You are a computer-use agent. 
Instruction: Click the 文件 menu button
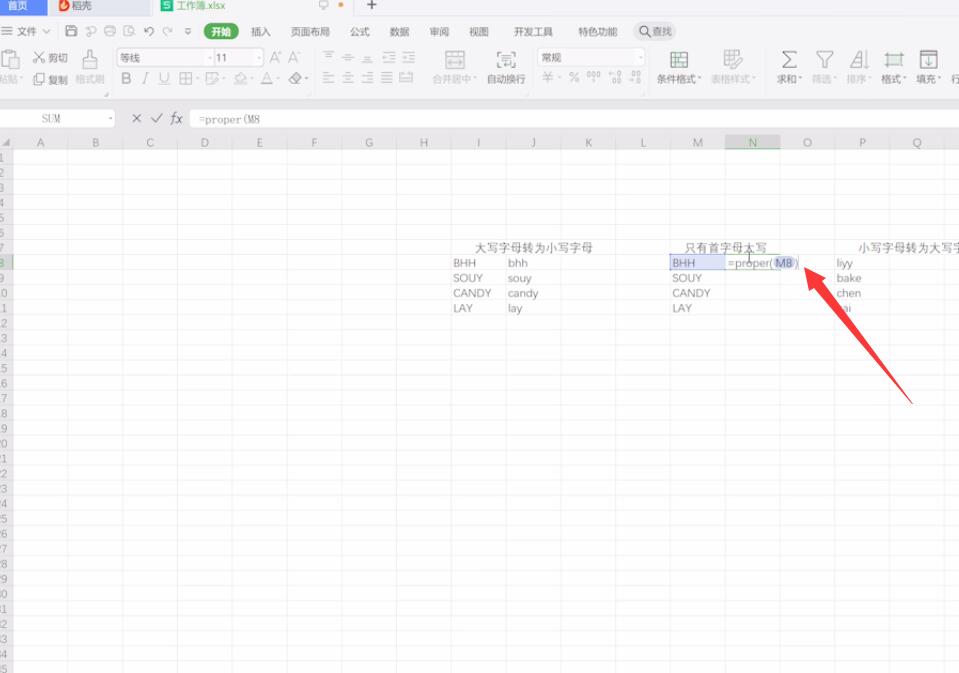[x=26, y=31]
